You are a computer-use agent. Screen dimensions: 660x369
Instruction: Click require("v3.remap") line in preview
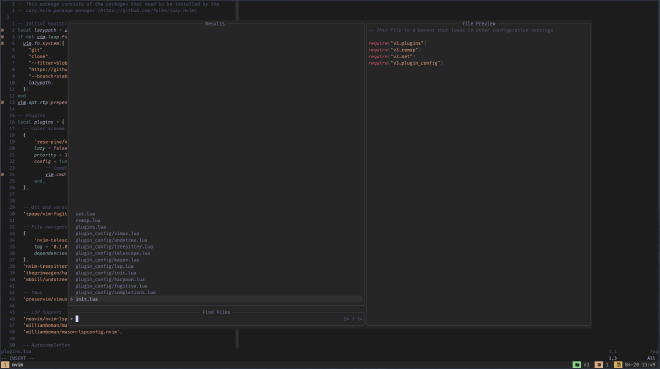tap(394, 50)
